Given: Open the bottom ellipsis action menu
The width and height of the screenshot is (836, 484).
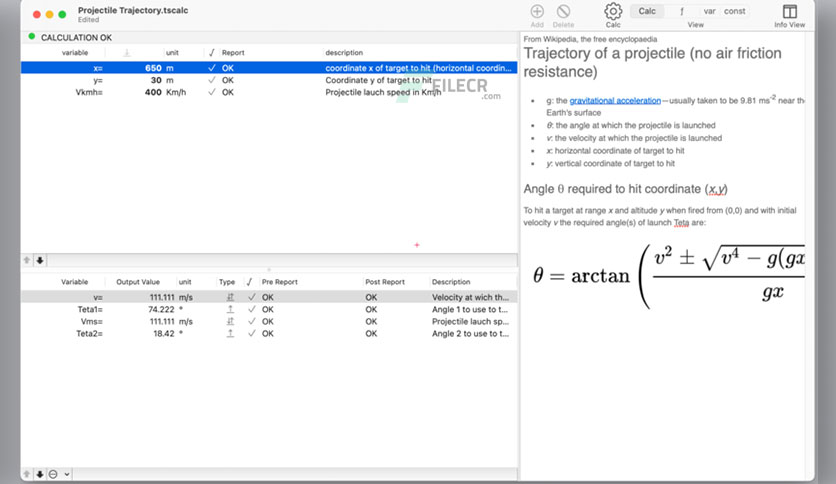Looking at the screenshot, I should (53, 474).
